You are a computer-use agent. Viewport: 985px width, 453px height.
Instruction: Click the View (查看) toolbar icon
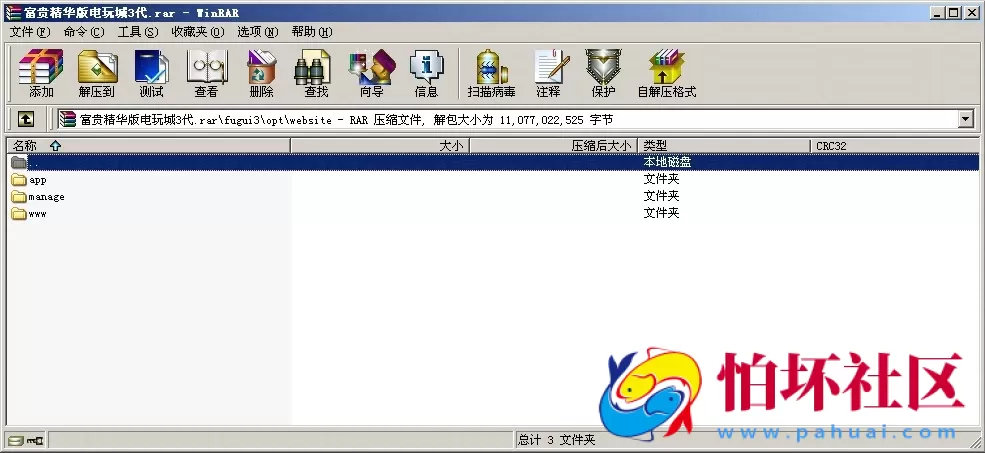tap(207, 67)
